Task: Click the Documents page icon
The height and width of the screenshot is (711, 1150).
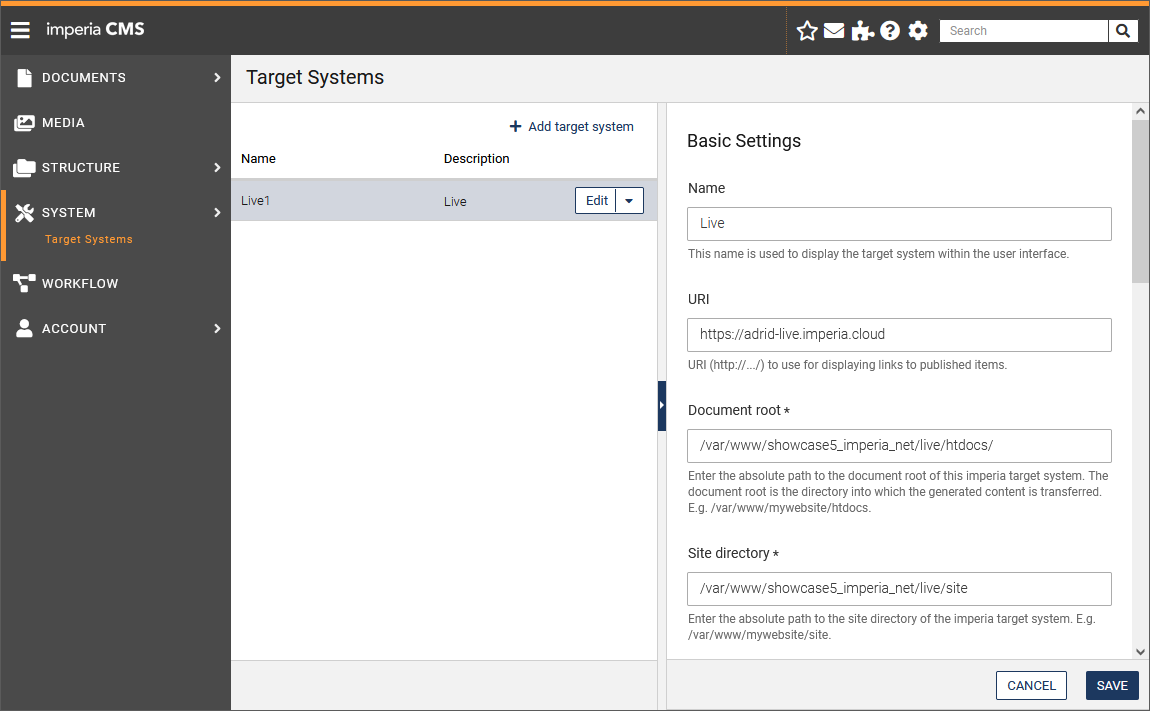Action: pos(24,78)
